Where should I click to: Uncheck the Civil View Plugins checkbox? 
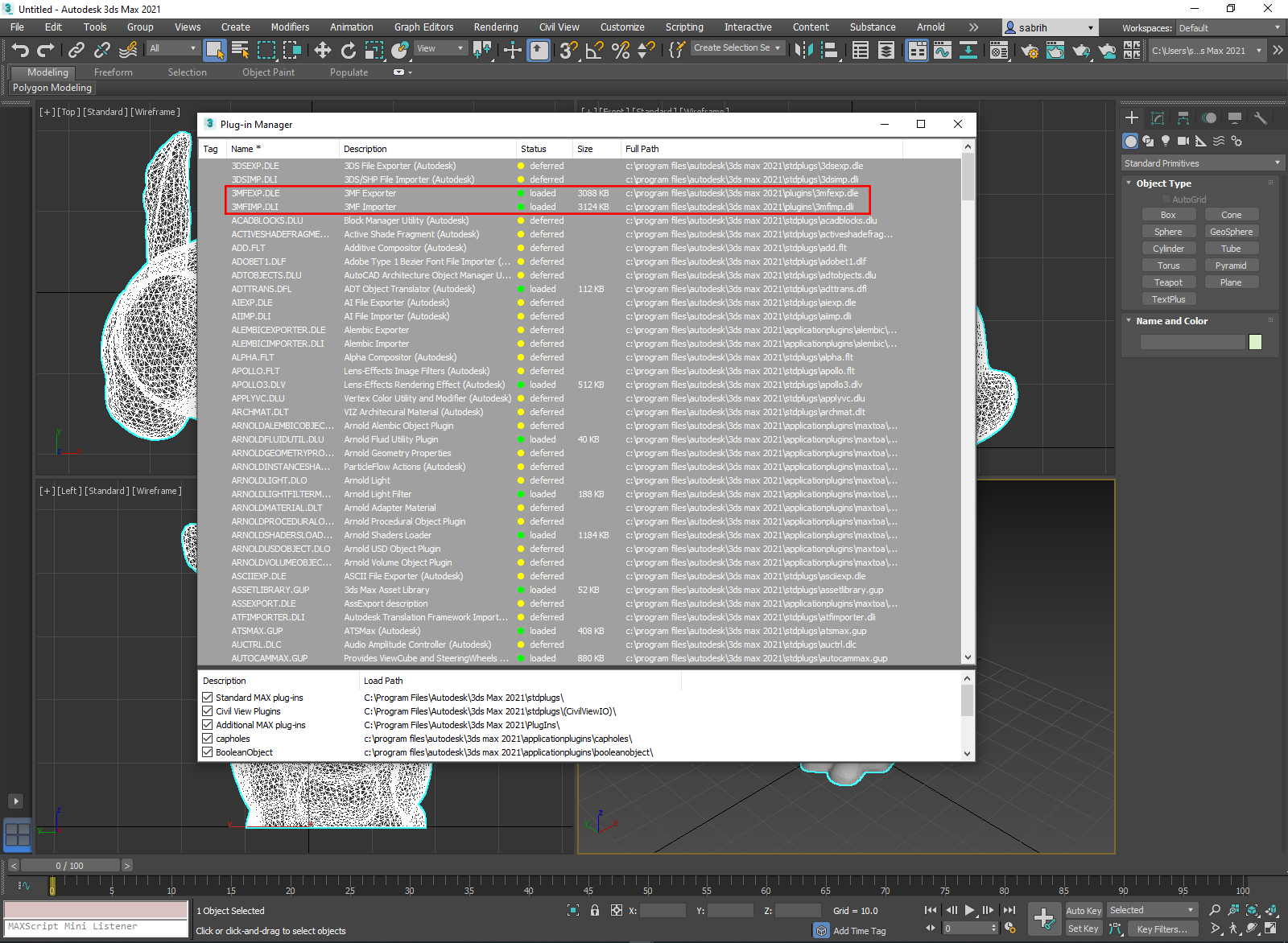click(208, 711)
